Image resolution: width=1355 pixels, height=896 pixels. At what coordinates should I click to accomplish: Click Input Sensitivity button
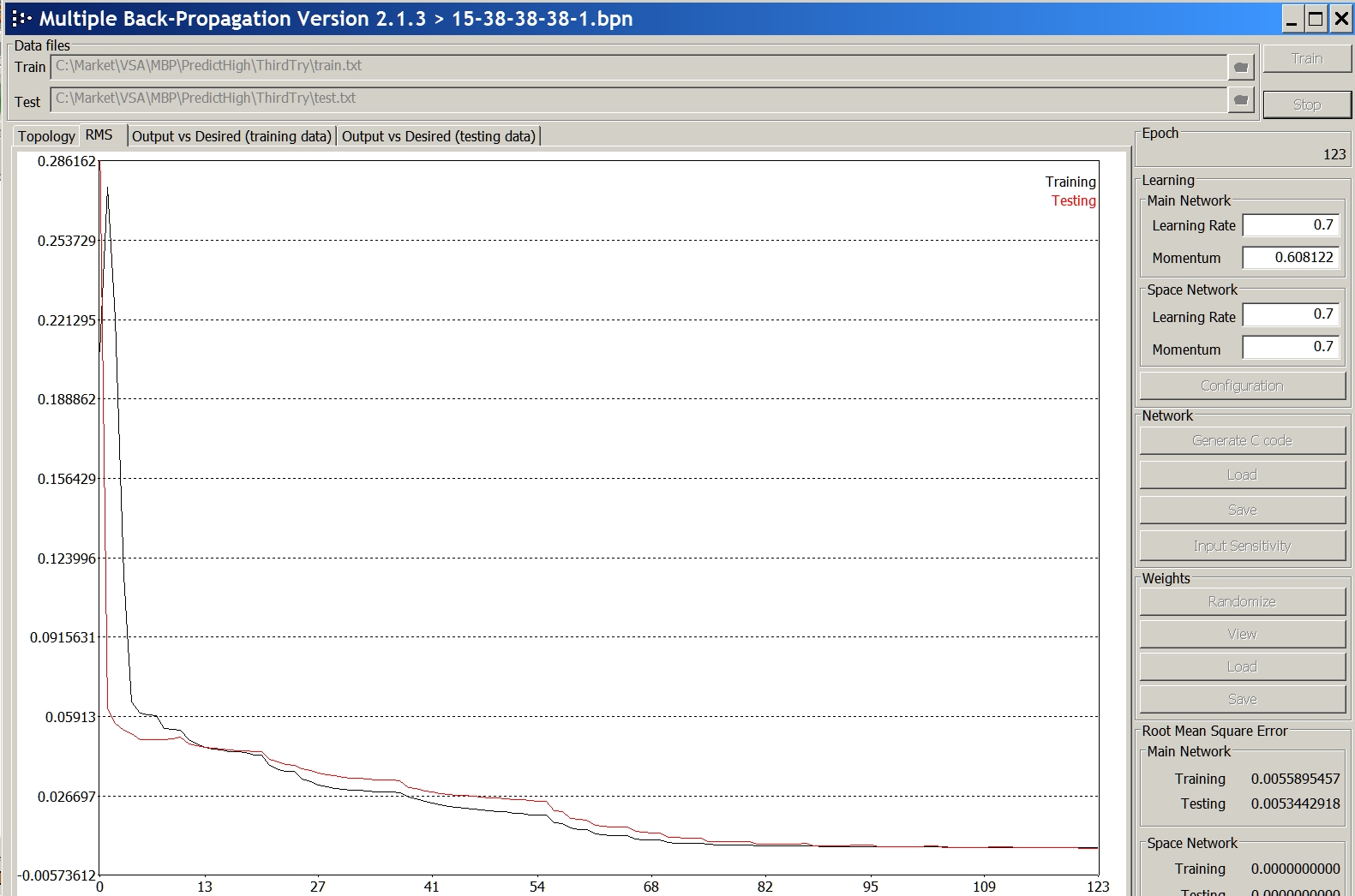[x=1241, y=546]
